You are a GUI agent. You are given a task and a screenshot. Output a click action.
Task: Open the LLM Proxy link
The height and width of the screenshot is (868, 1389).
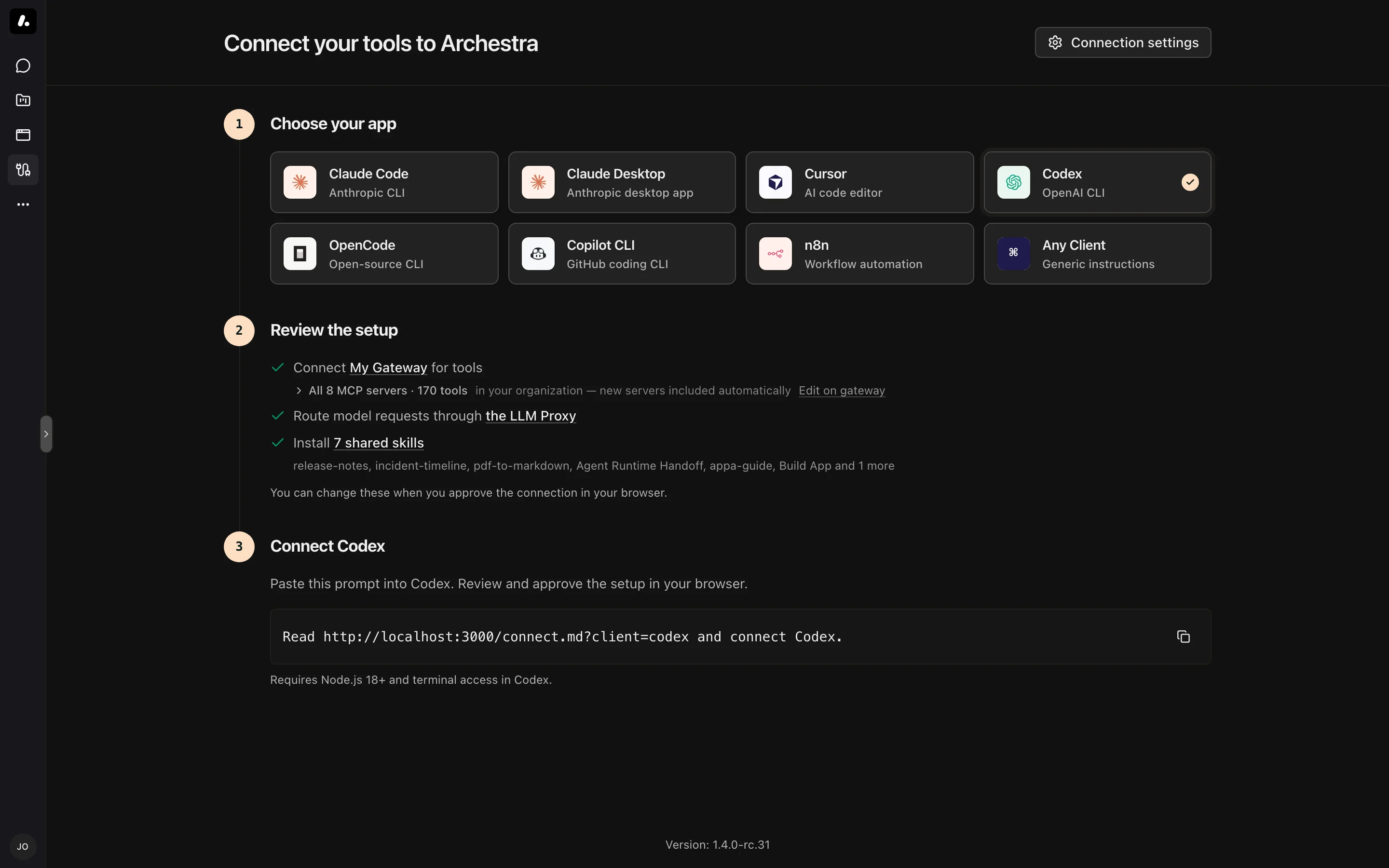click(x=531, y=416)
